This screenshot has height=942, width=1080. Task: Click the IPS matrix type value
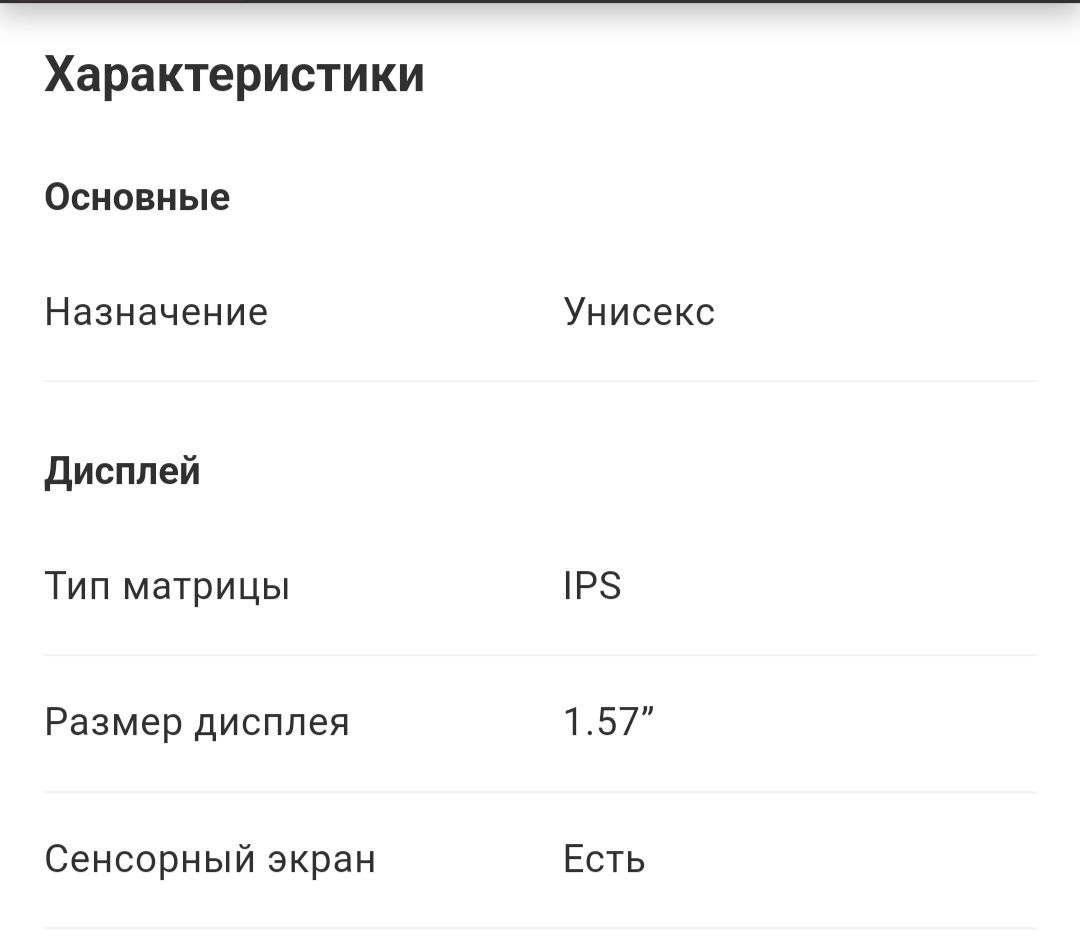click(592, 586)
